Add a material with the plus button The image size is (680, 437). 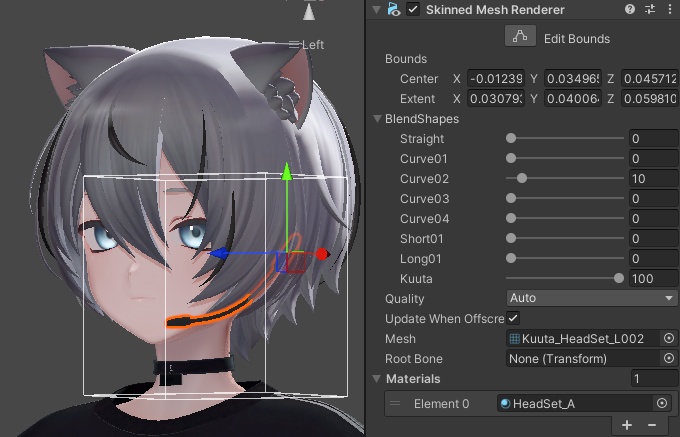[x=627, y=425]
